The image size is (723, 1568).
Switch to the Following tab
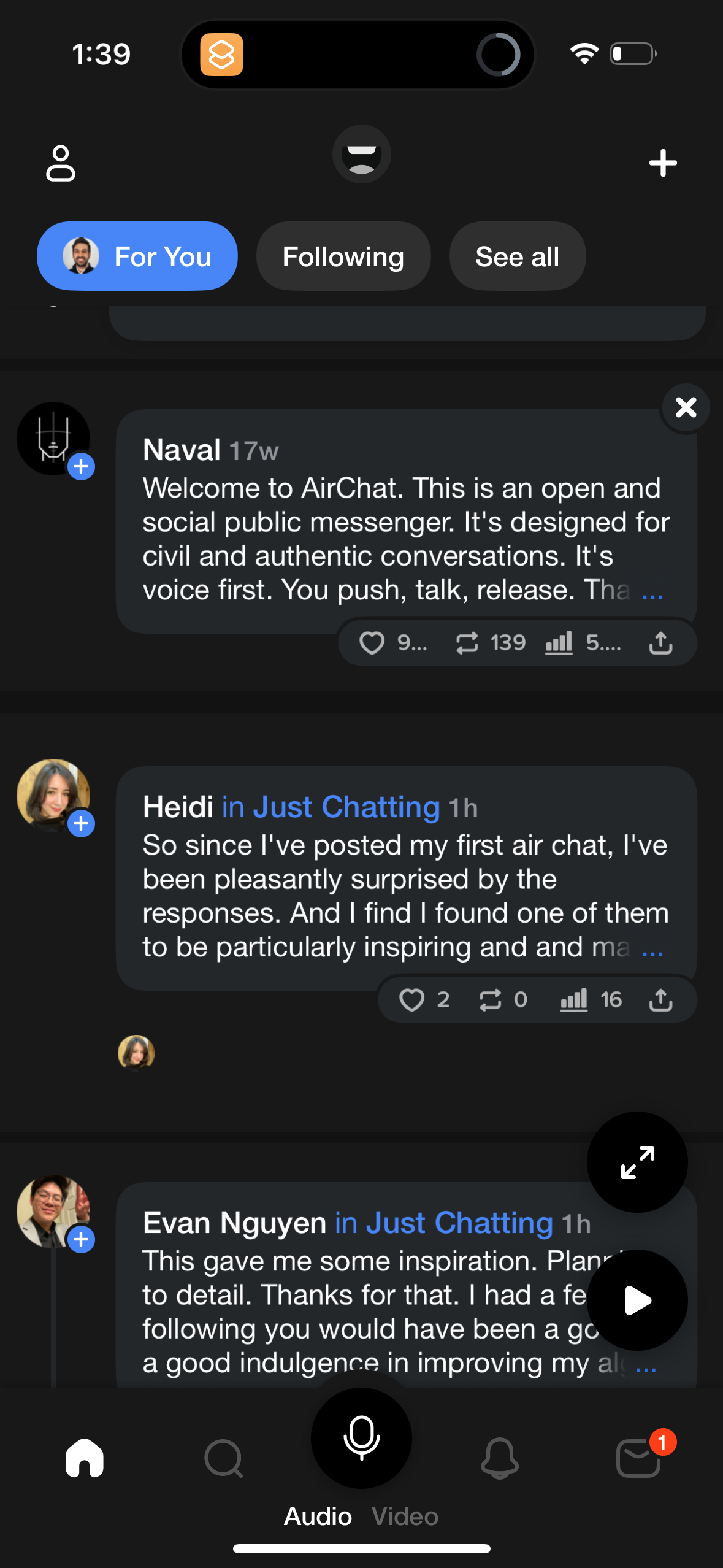pos(343,256)
